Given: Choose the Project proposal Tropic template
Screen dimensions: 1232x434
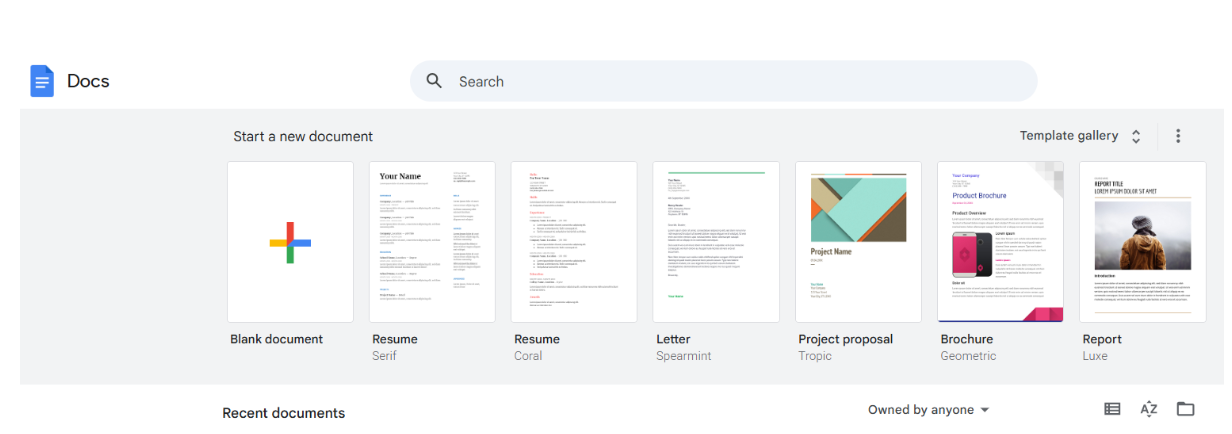Looking at the screenshot, I should tap(858, 242).
